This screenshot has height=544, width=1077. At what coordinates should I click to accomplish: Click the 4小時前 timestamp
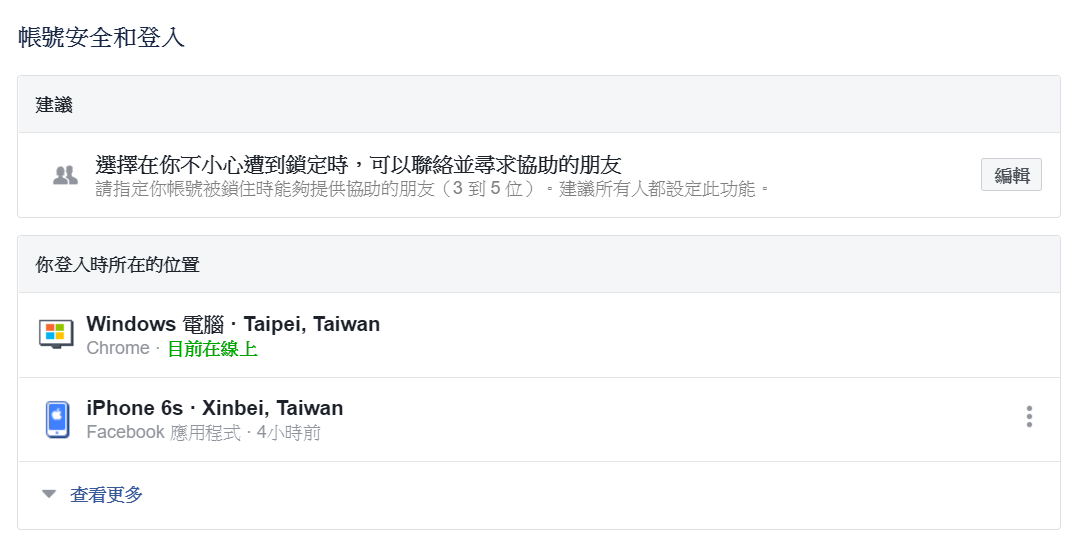(x=289, y=433)
